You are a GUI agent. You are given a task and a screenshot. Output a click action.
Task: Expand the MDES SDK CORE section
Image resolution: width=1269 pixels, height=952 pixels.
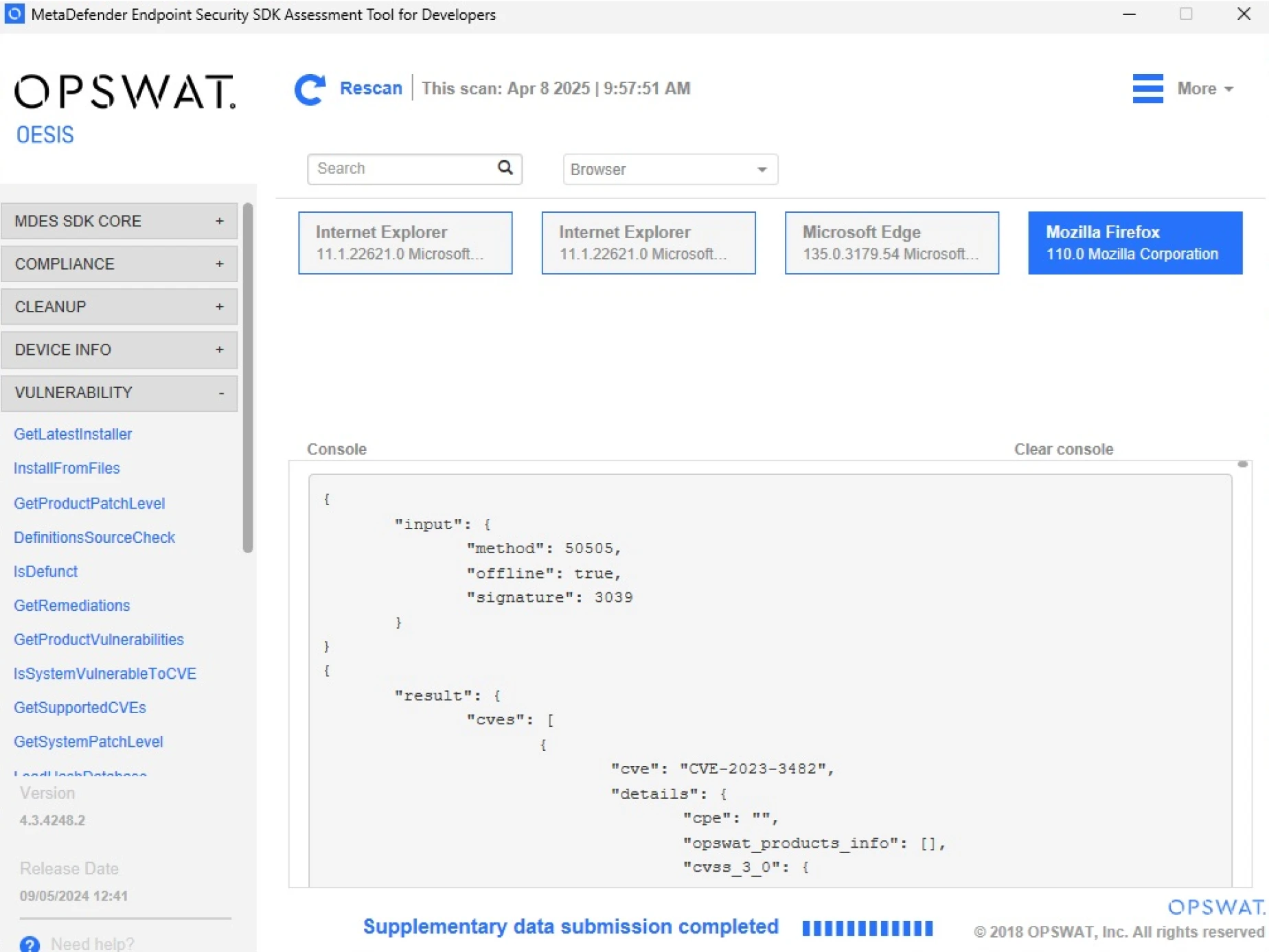click(x=119, y=221)
